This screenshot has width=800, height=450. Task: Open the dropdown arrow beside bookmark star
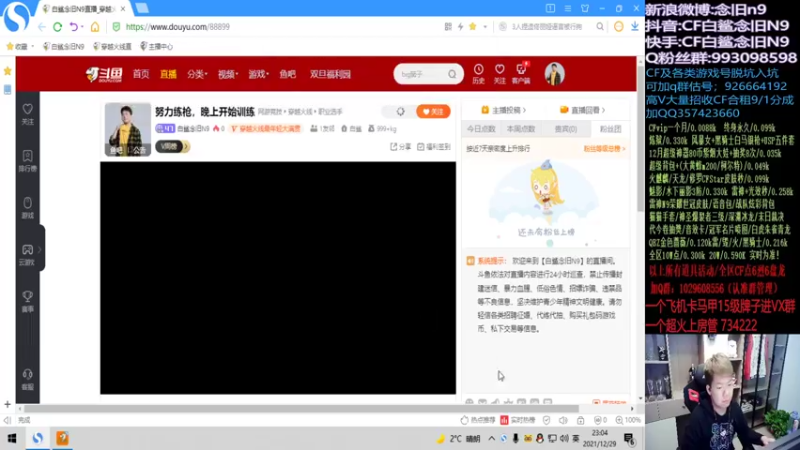485,27
